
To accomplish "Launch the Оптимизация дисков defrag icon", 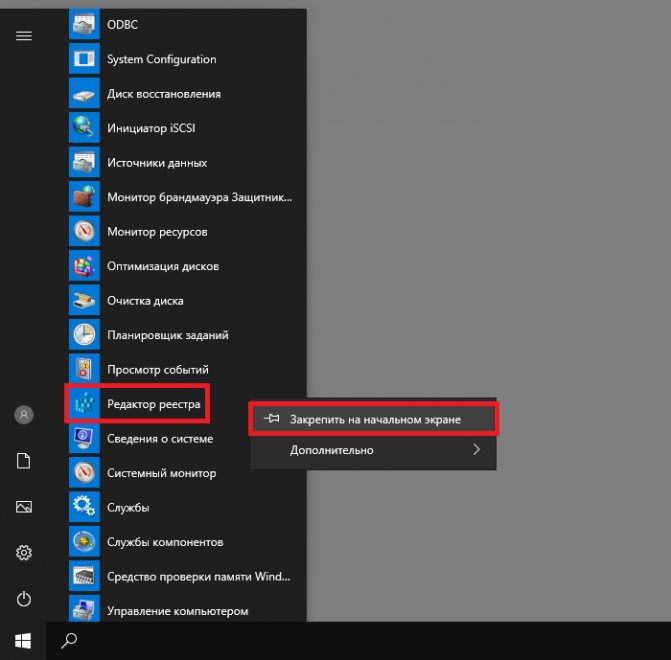I will [84, 266].
